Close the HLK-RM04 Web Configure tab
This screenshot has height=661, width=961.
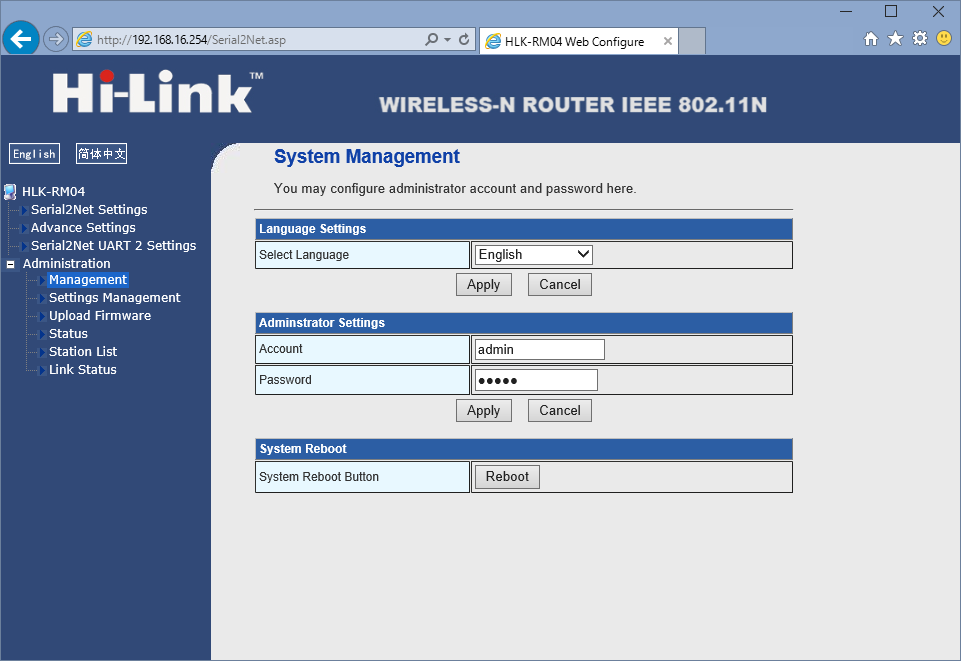(668, 41)
